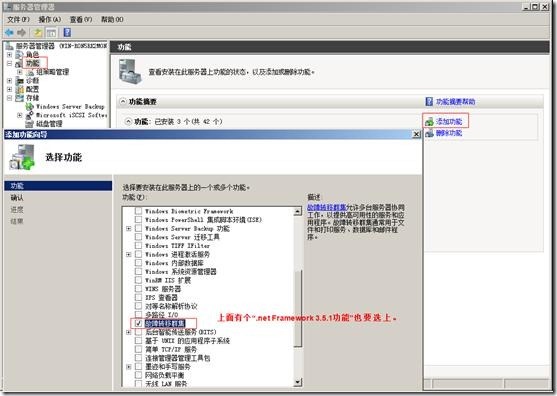Select the 服务器管理器 root node icon in tree
Screen dimensions: 557x396
(10, 46)
